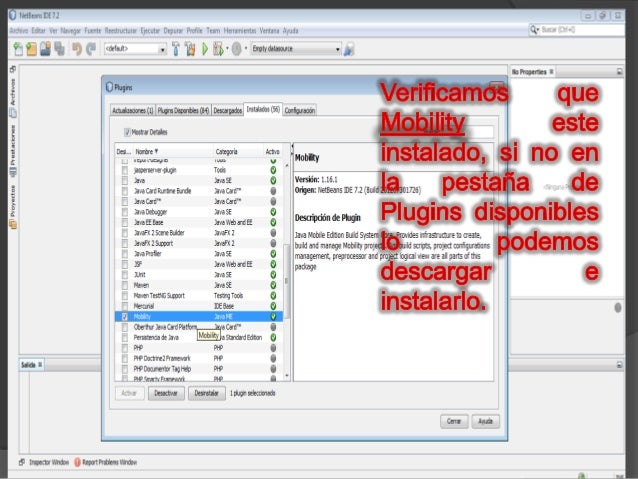Select the JavaFX 2 Scene Builder row

(x=199, y=233)
